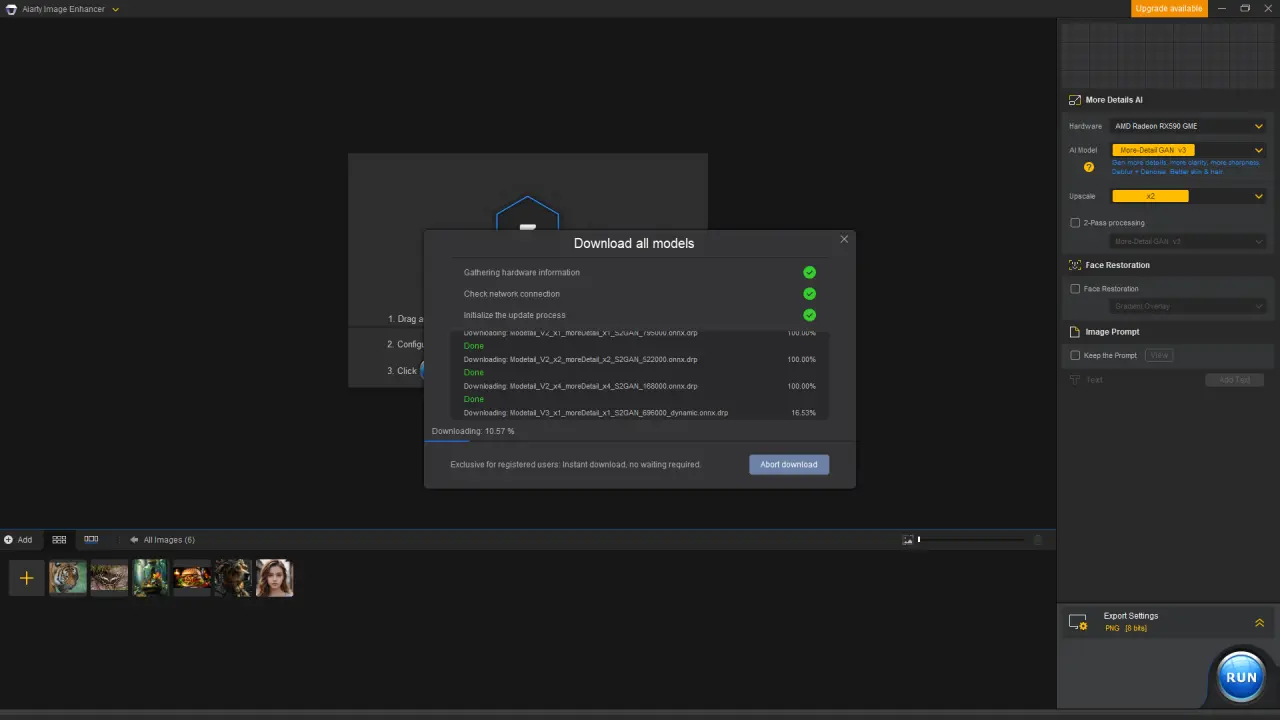
Task: Click the Face Restoration section icon
Action: pyautogui.click(x=1075, y=265)
